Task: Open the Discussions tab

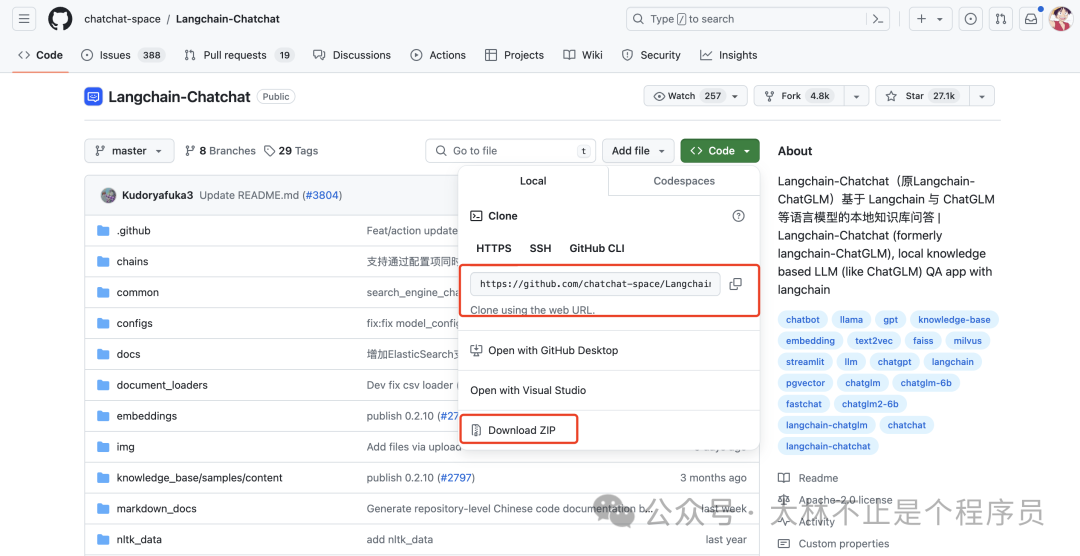Action: (352, 55)
